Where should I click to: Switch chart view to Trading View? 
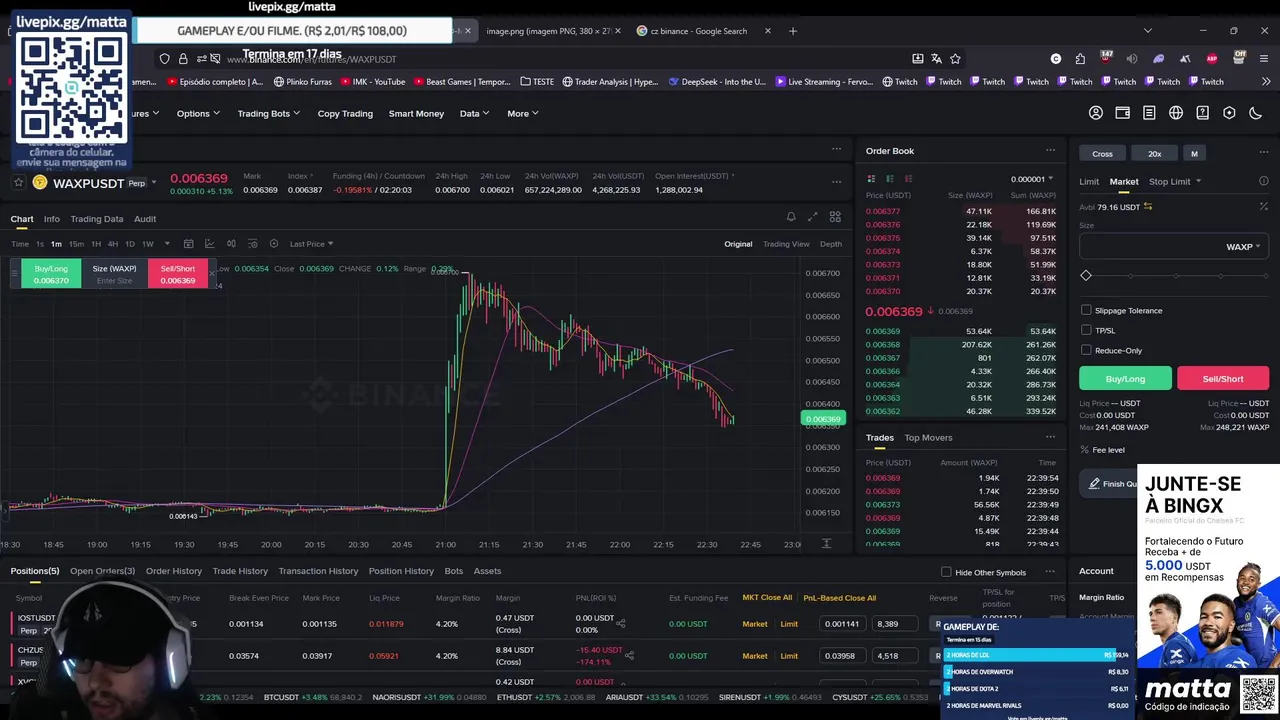click(x=786, y=244)
